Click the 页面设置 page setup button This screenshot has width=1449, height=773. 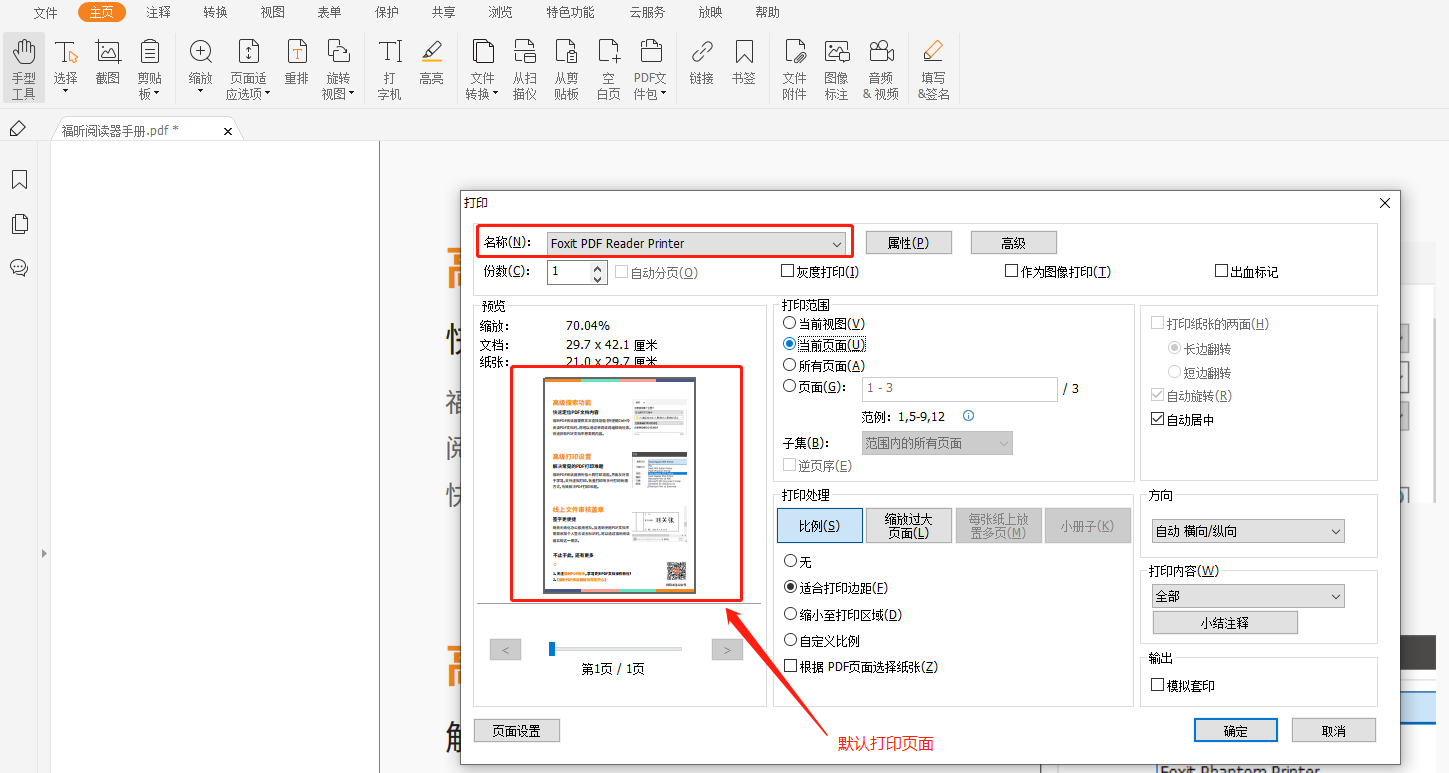click(516, 731)
